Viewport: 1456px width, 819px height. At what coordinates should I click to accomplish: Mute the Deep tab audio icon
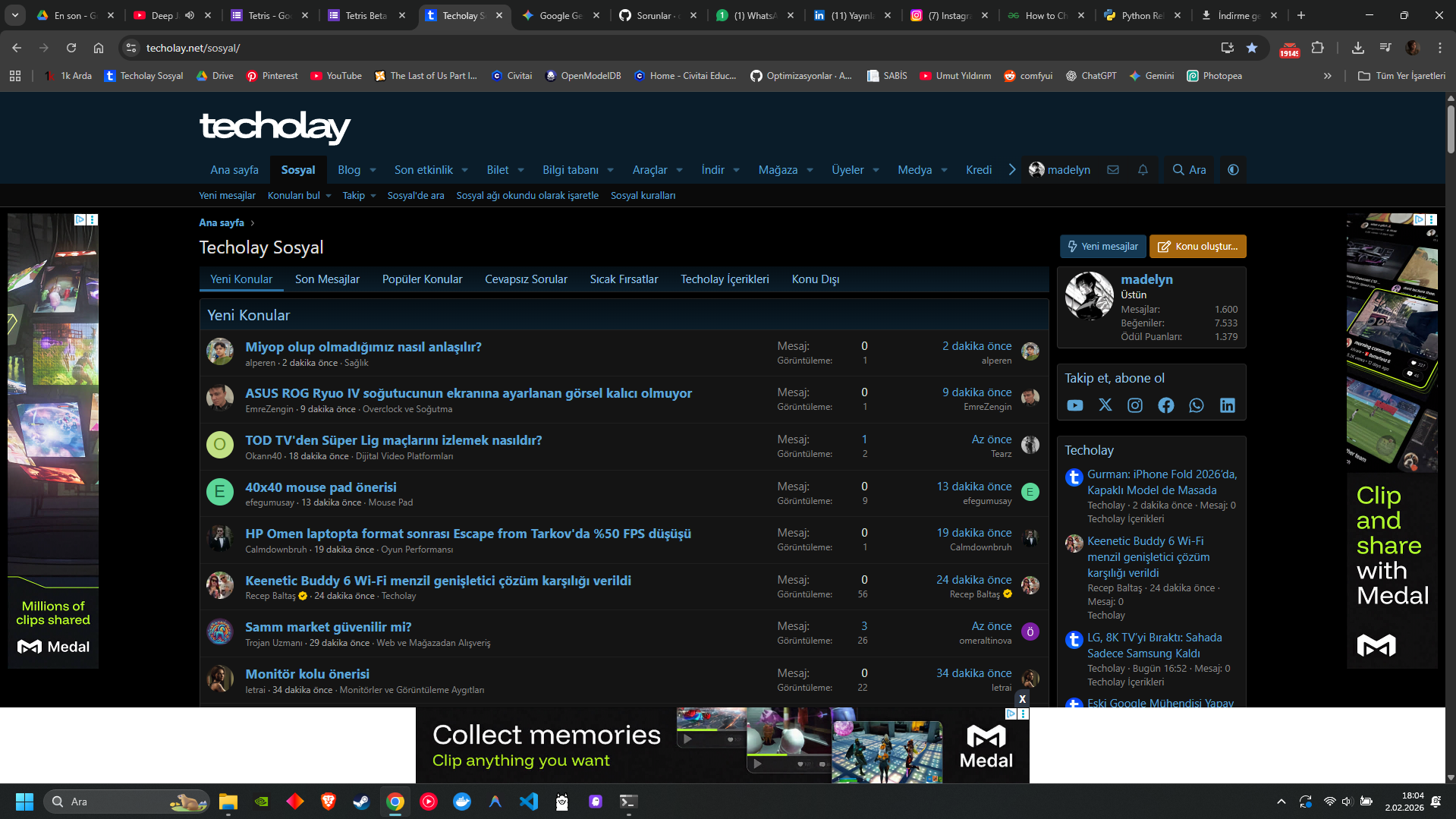pyautogui.click(x=190, y=15)
